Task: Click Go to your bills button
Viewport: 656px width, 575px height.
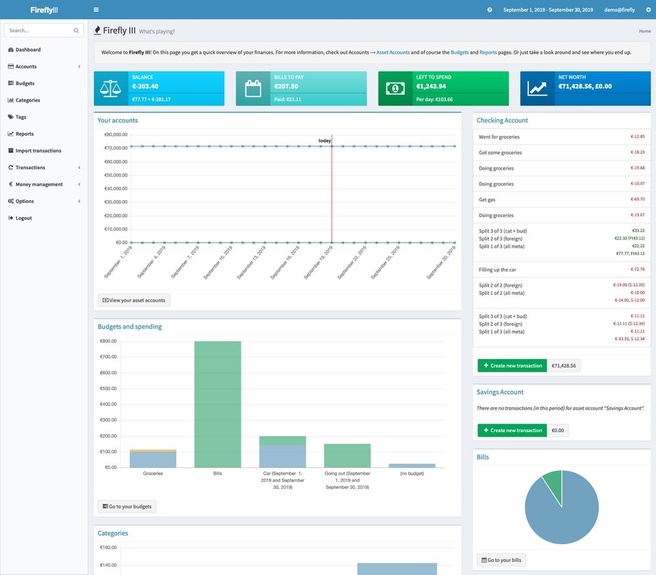Action: pos(501,560)
